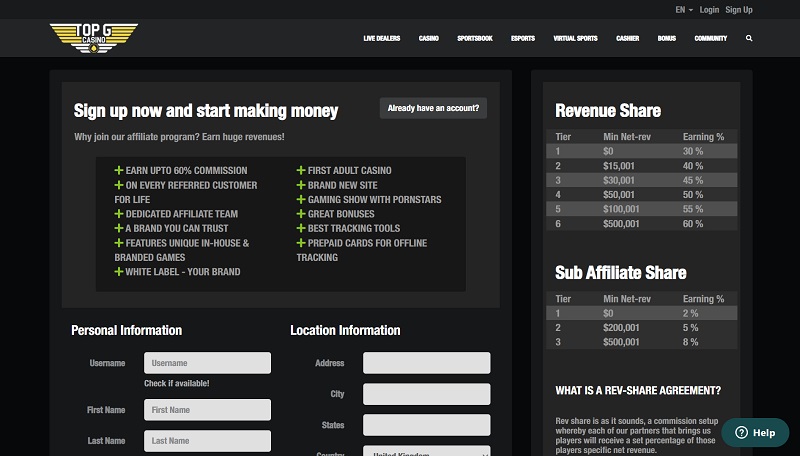This screenshot has width=800, height=456.
Task: Open the Country dropdown
Action: coord(427,451)
